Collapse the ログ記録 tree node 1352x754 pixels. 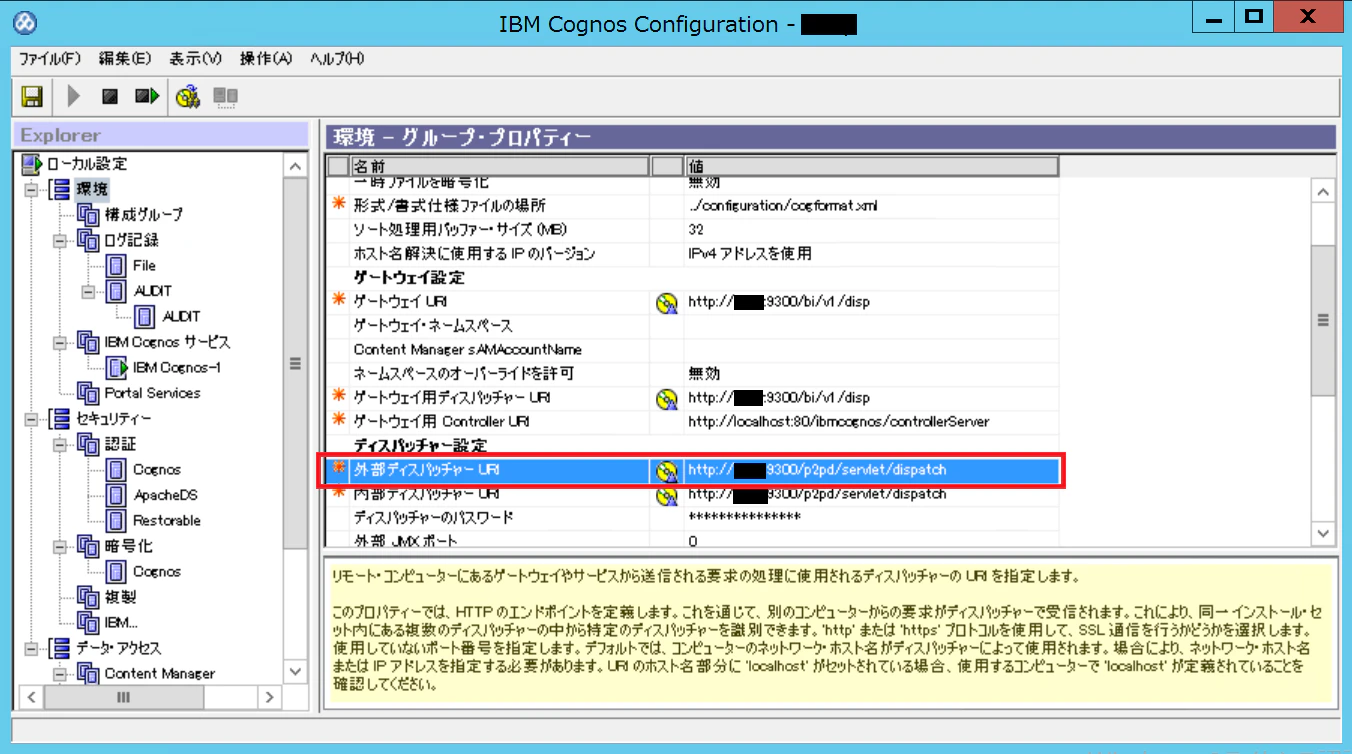pyautogui.click(x=59, y=240)
